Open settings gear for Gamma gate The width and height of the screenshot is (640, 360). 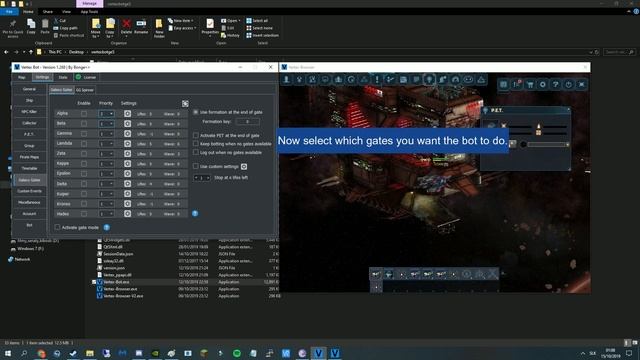pos(127,133)
